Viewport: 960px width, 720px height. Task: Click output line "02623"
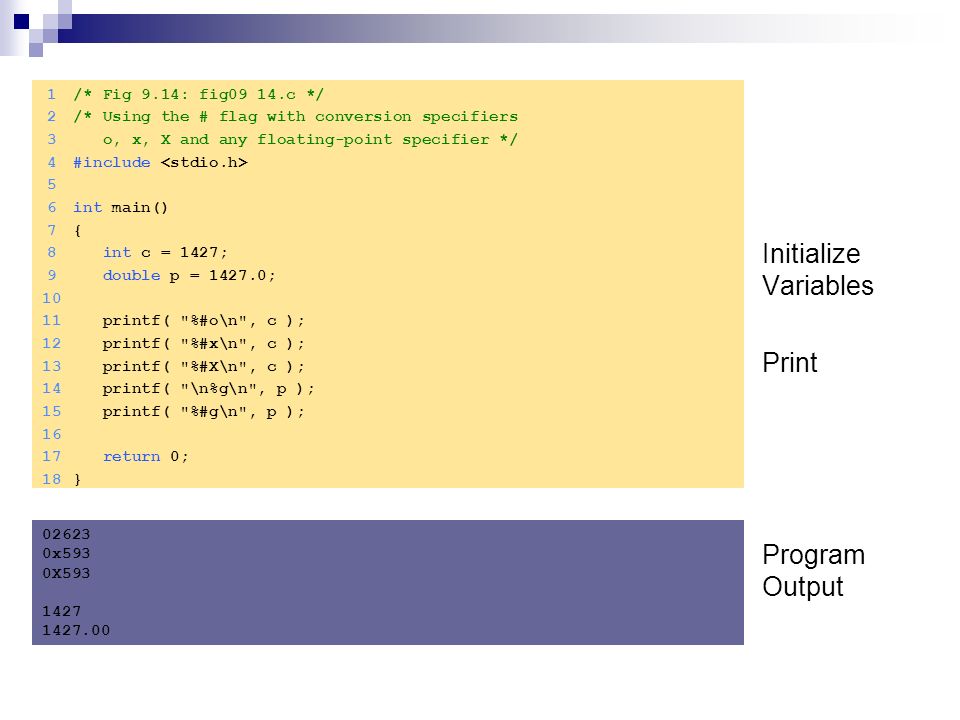[66, 534]
